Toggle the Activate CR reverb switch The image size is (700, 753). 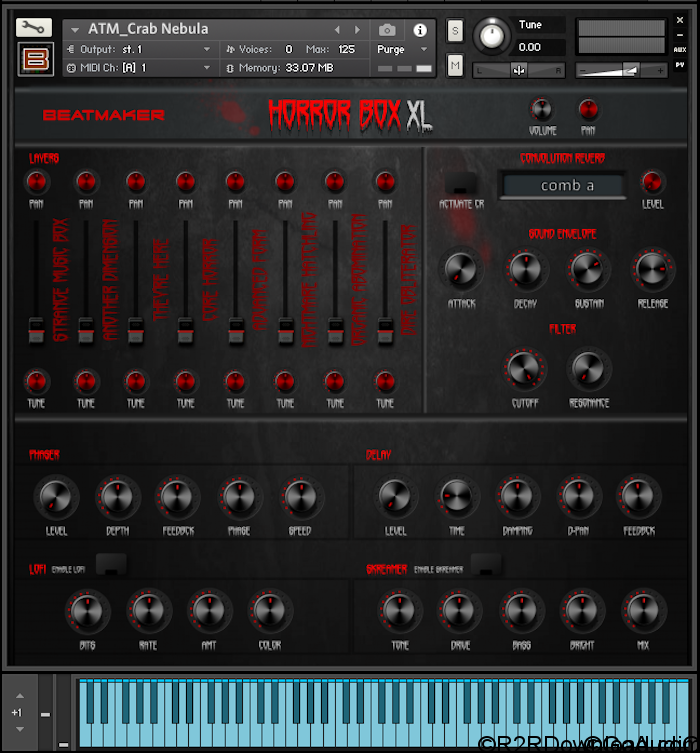pos(460,183)
